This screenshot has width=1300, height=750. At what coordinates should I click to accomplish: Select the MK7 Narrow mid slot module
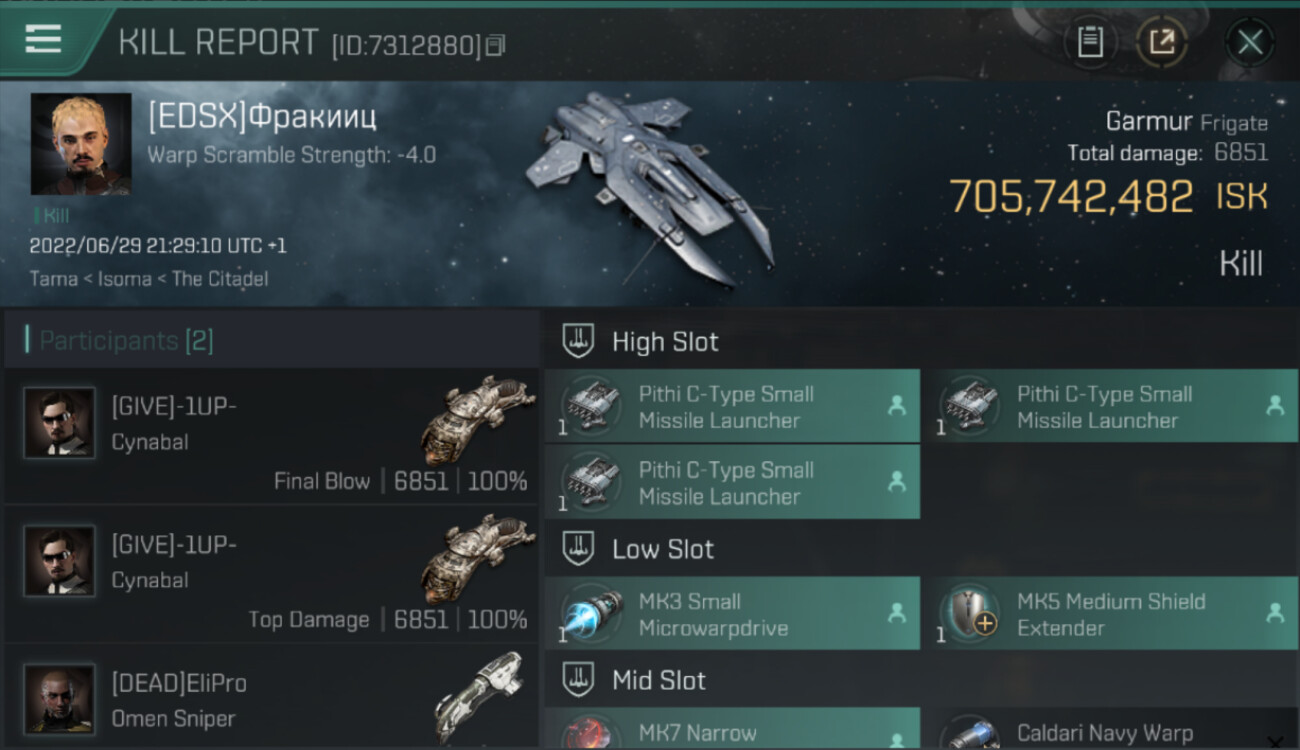[732, 729]
